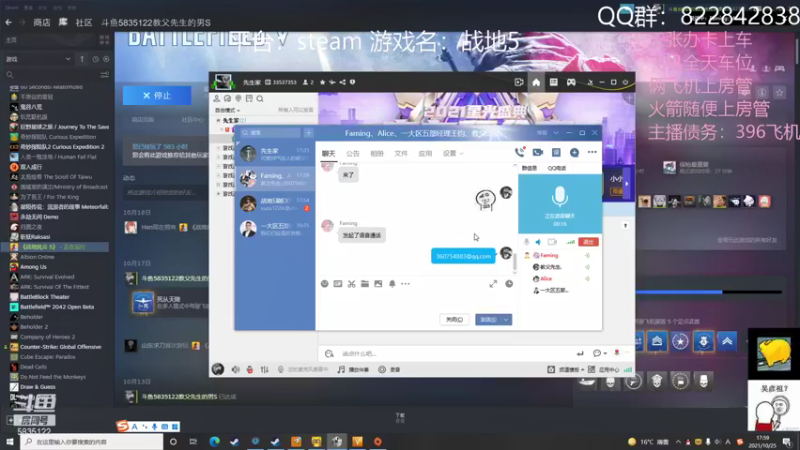
Task: Go back with the Steam back arrow
Action: (x=8, y=22)
